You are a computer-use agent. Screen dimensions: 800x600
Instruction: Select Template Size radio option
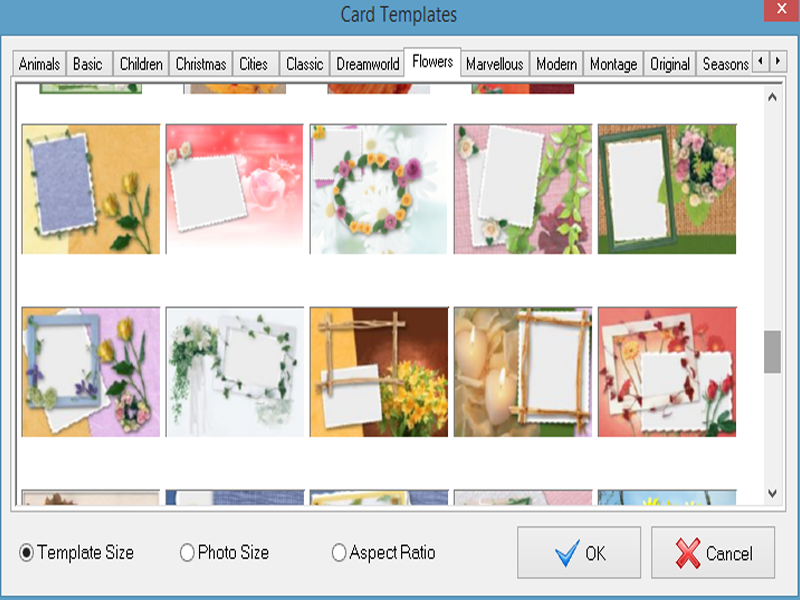point(77,553)
